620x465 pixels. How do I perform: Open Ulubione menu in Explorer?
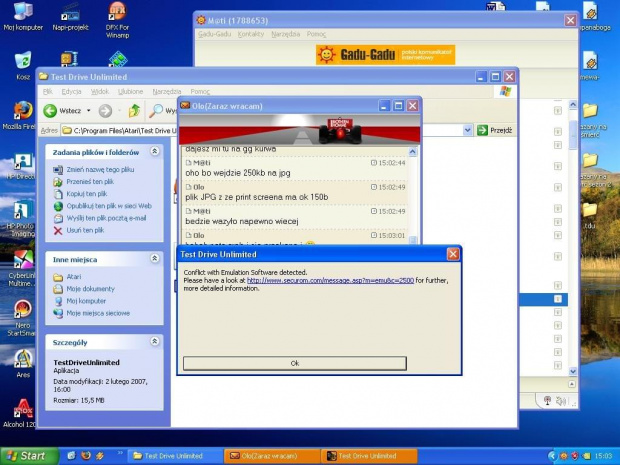(x=130, y=91)
